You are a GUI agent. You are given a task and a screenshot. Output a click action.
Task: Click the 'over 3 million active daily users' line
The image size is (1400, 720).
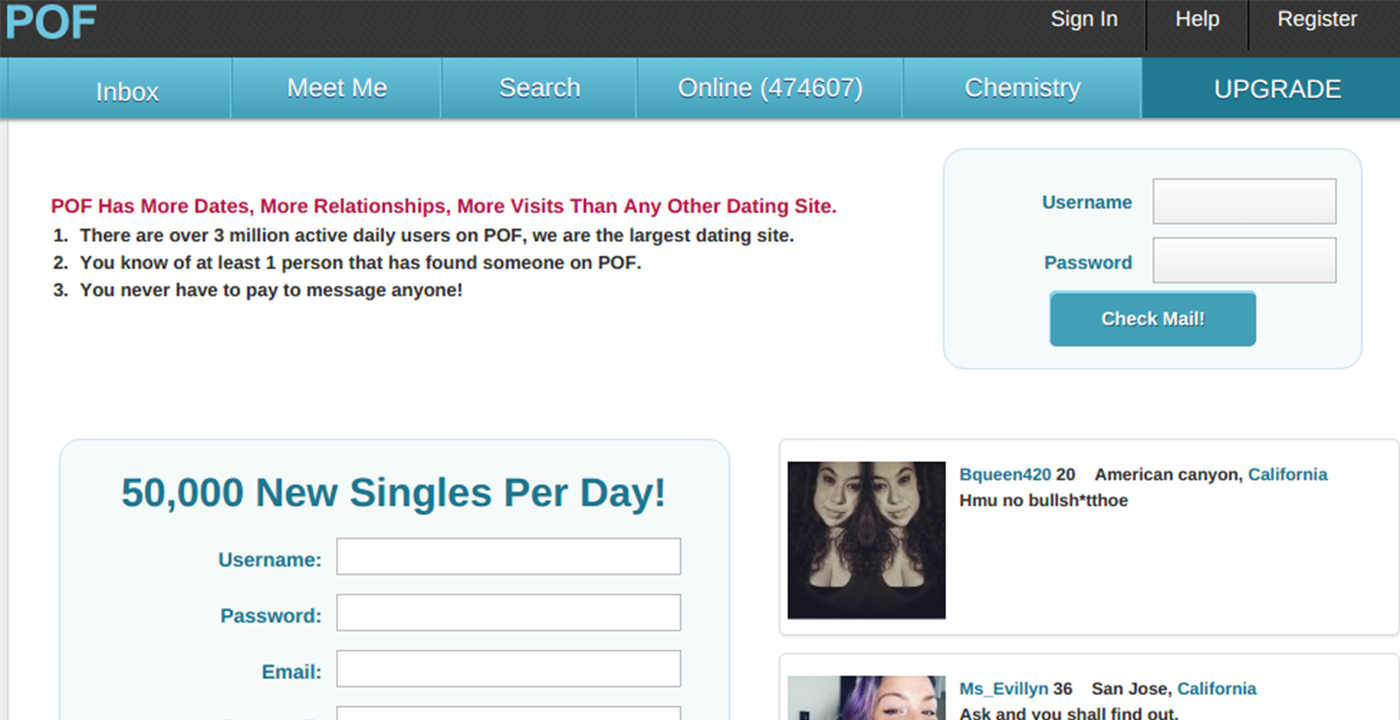pyautogui.click(x=437, y=236)
